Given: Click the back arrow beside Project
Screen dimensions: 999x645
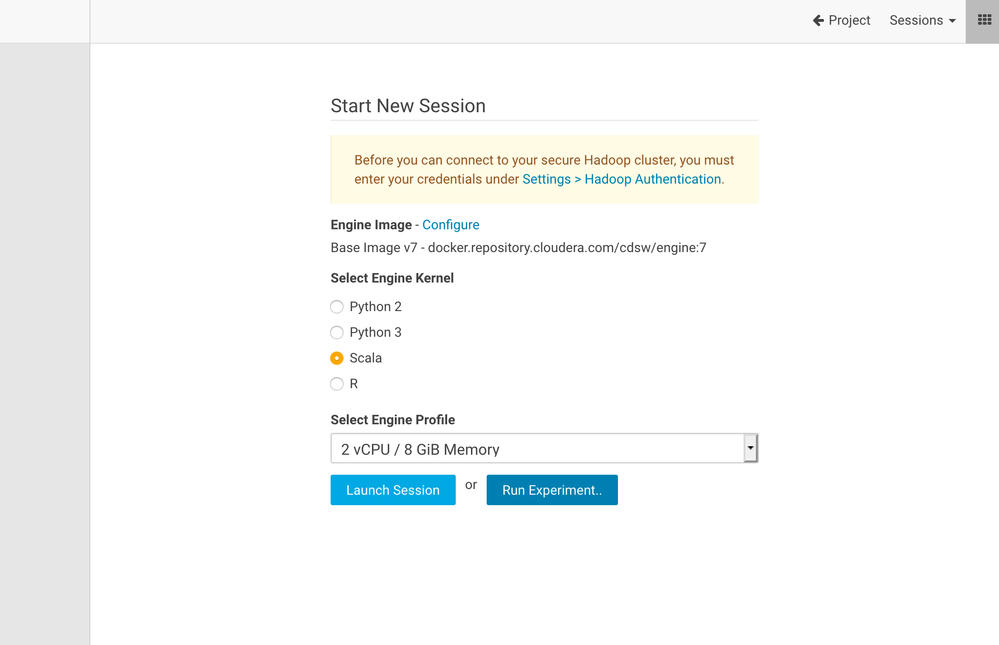Looking at the screenshot, I should pos(818,20).
